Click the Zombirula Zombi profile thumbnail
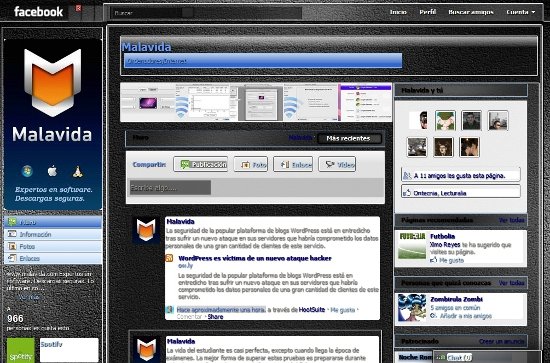 (x=412, y=308)
